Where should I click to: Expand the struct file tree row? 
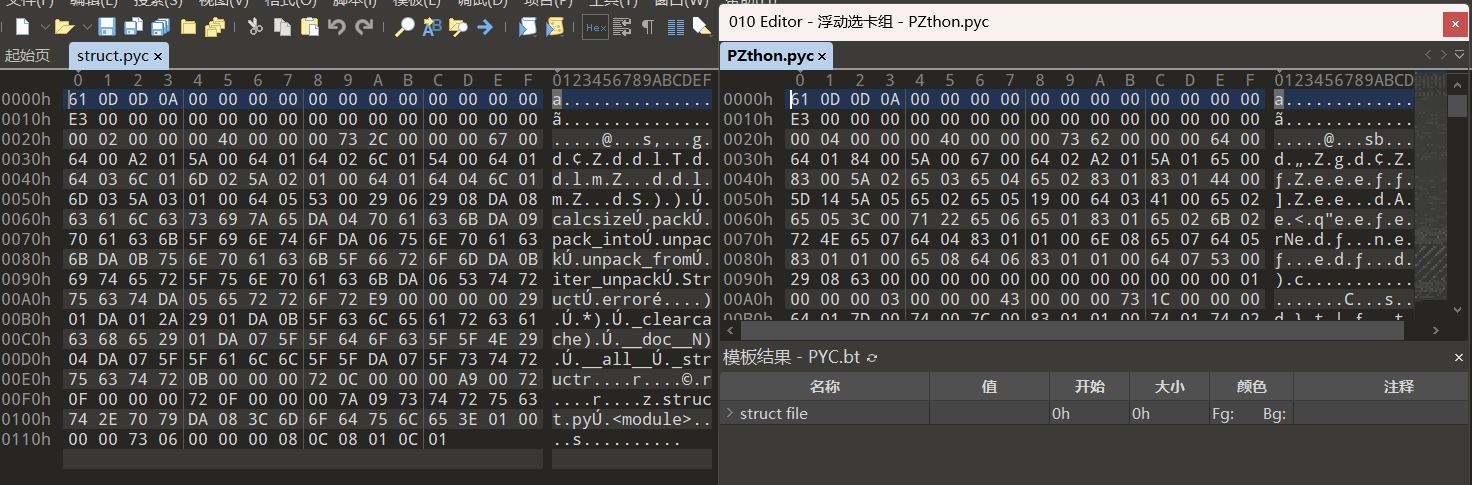pos(729,414)
